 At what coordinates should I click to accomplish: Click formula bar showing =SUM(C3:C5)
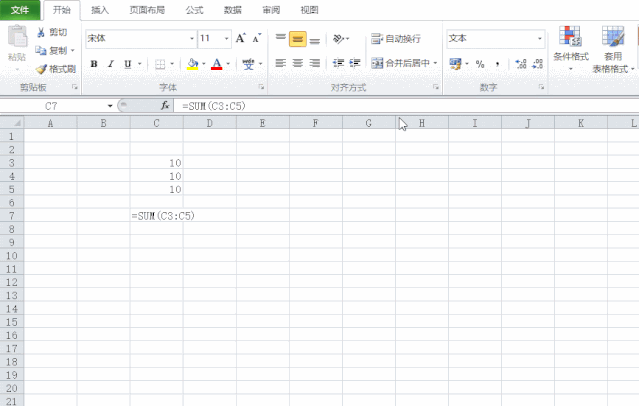click(x=405, y=106)
